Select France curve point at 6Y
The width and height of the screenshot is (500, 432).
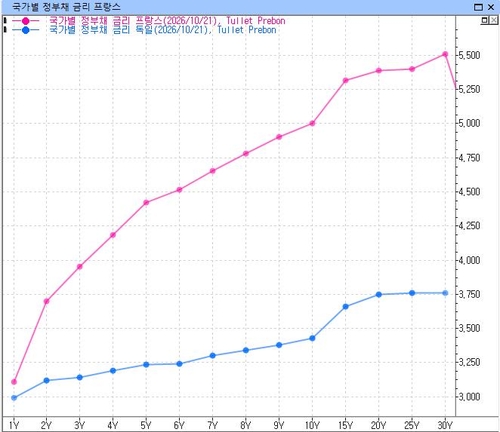pyautogui.click(x=179, y=190)
